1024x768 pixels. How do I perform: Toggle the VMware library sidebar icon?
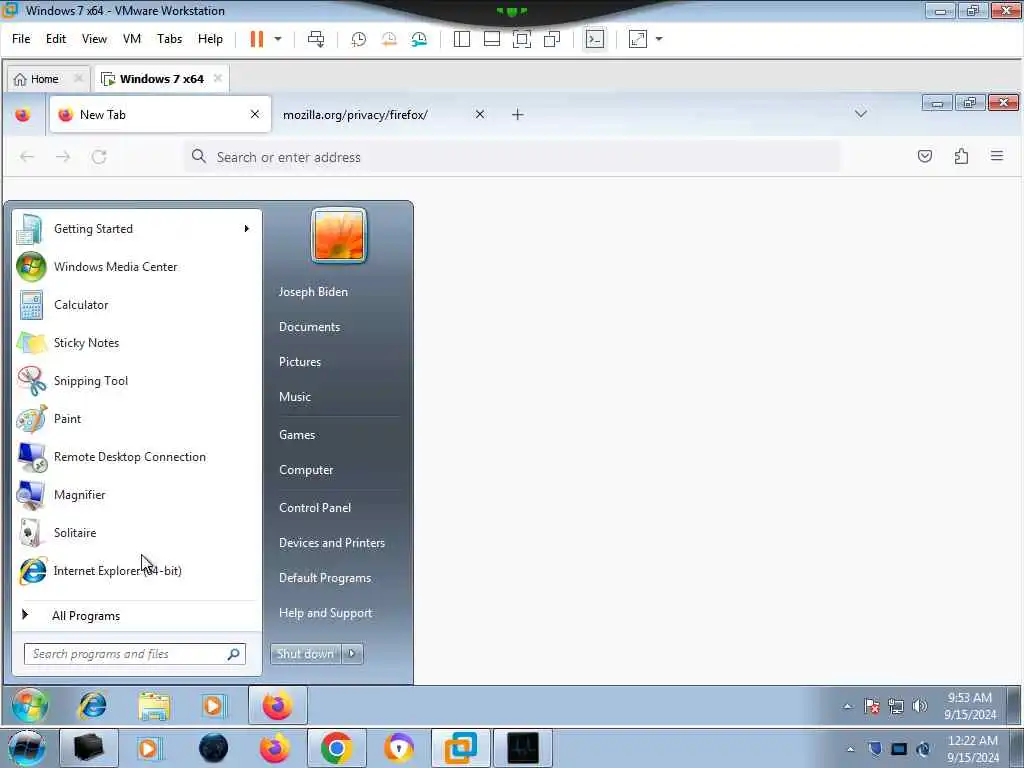462,39
